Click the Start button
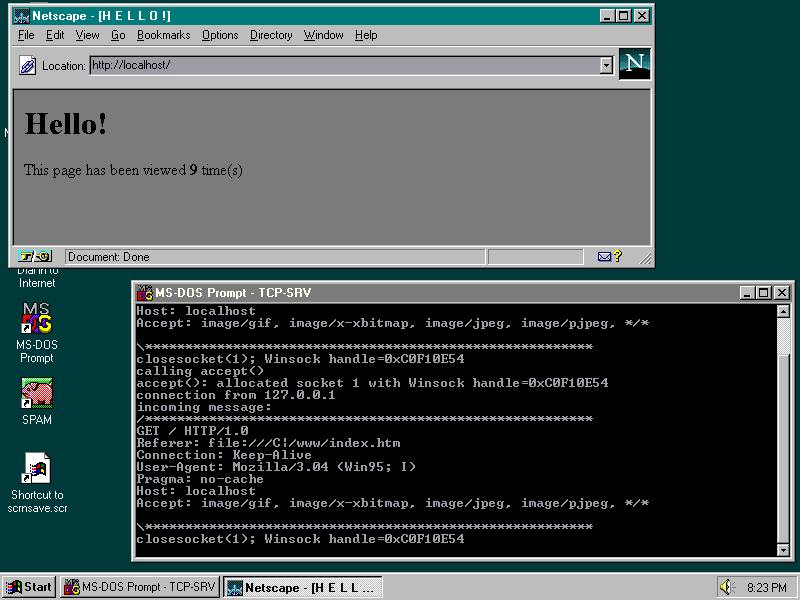This screenshot has width=800, height=600. 29,587
